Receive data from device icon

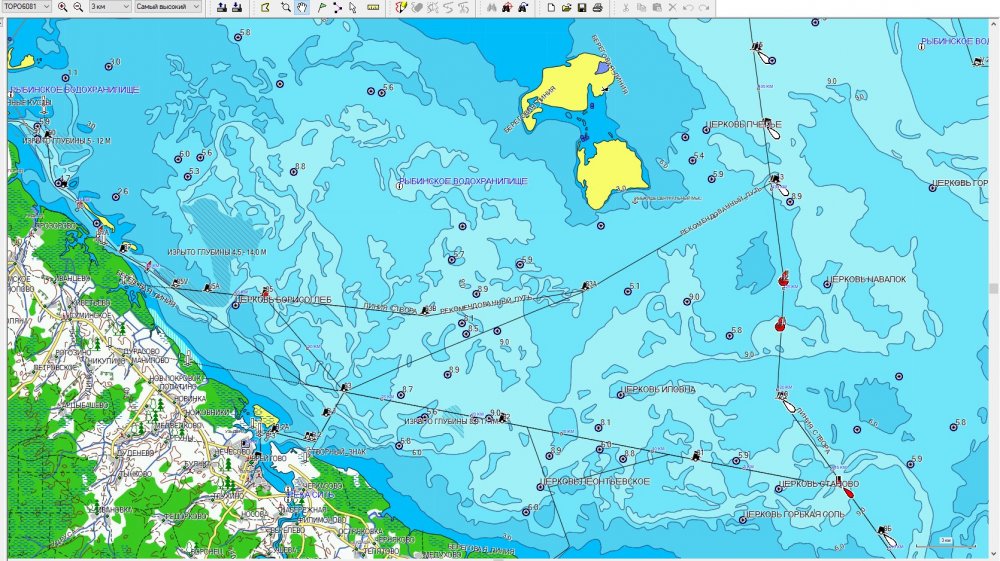[236, 7]
